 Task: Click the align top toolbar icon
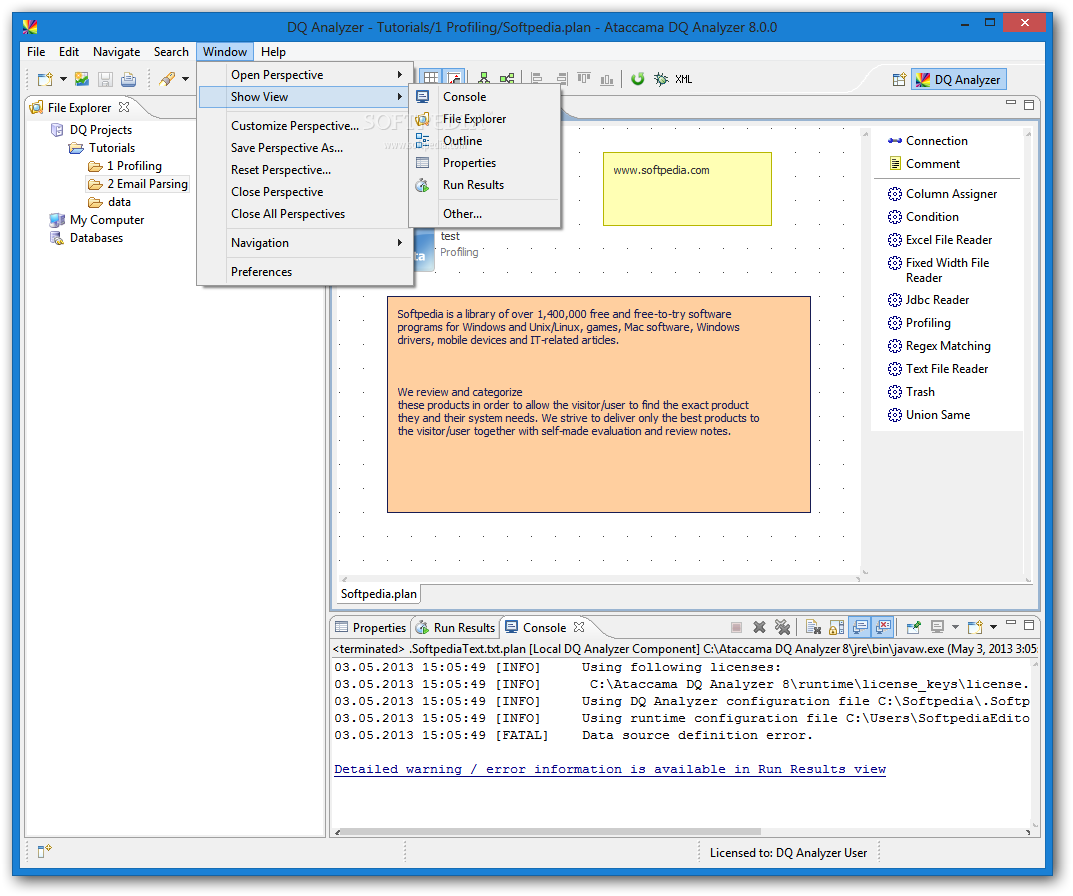[584, 79]
